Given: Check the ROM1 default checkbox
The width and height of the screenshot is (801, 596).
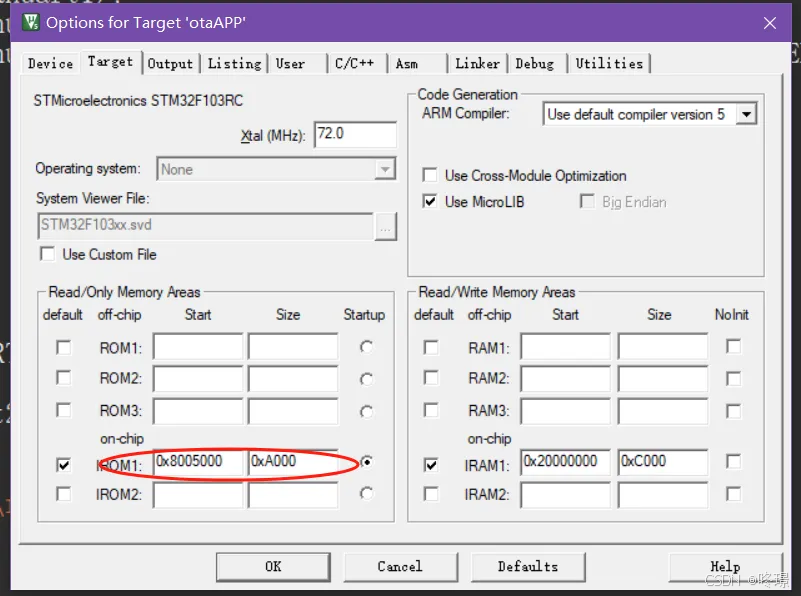Looking at the screenshot, I should [x=63, y=348].
